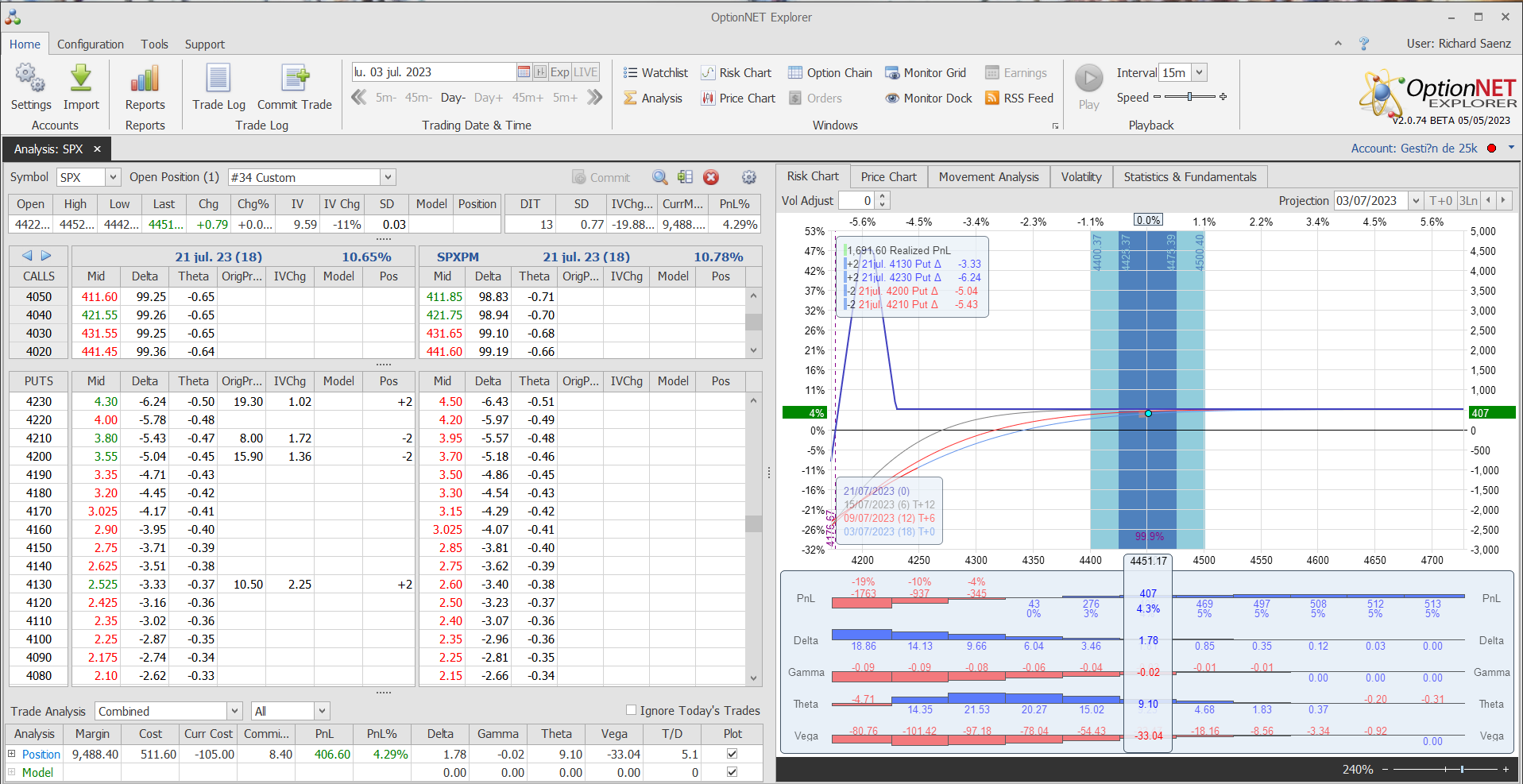This screenshot has height=784, width=1523.
Task: Open the RSS Feed window
Action: (1019, 98)
